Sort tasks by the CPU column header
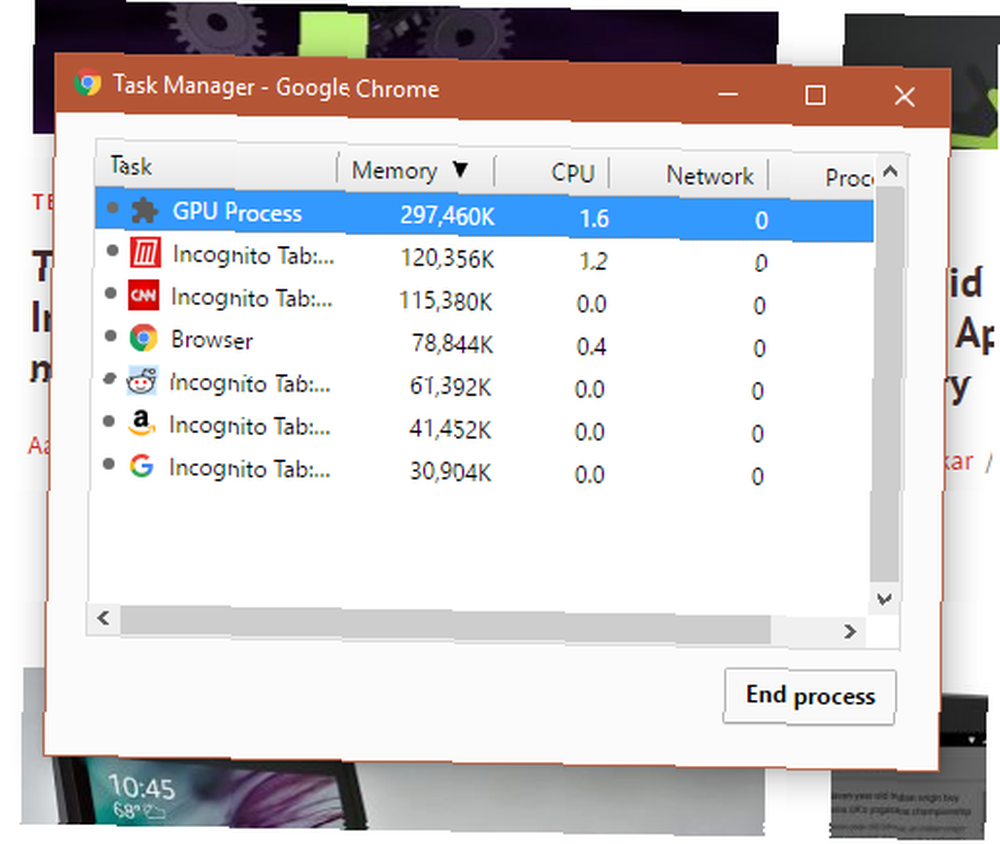Image resolution: width=1000 pixels, height=844 pixels. pos(573,174)
